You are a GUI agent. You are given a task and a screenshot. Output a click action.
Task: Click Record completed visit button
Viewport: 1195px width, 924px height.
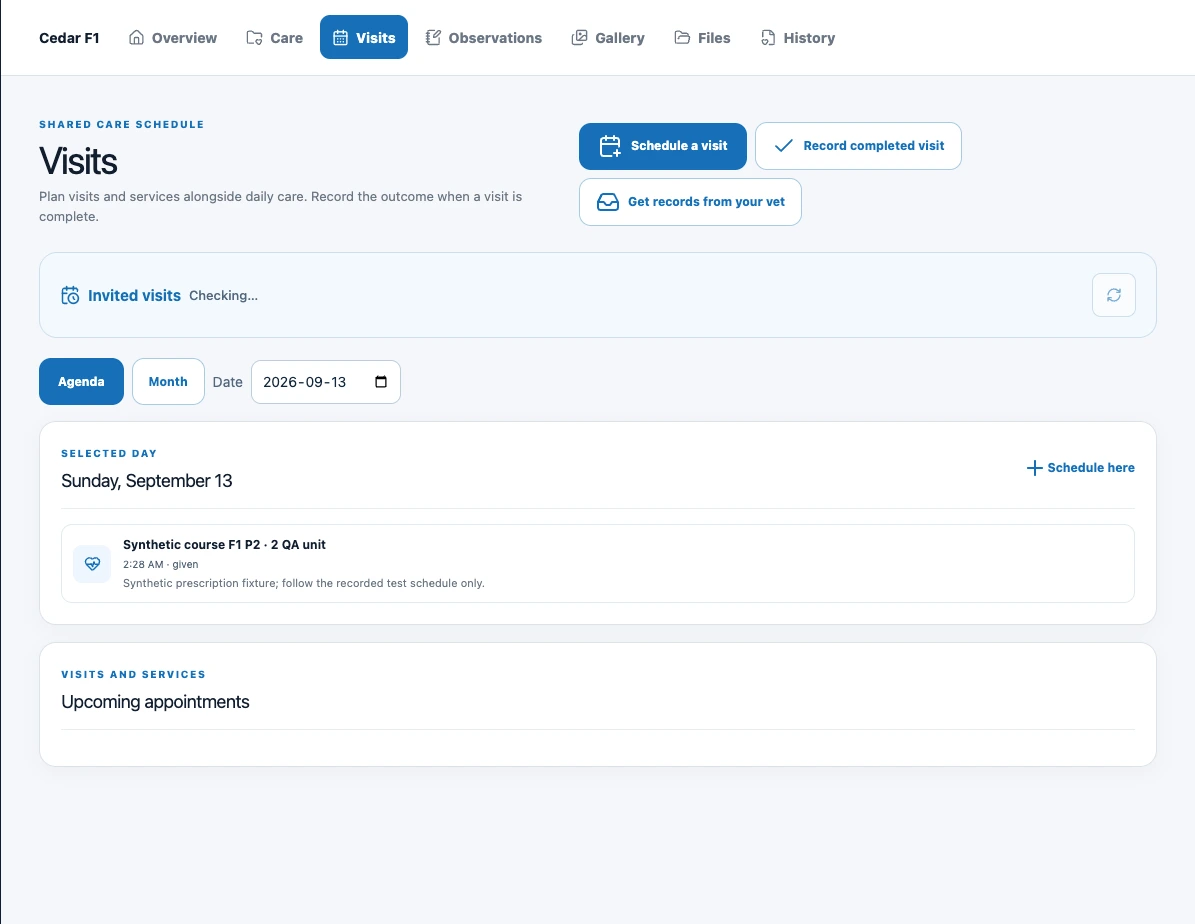coord(858,146)
